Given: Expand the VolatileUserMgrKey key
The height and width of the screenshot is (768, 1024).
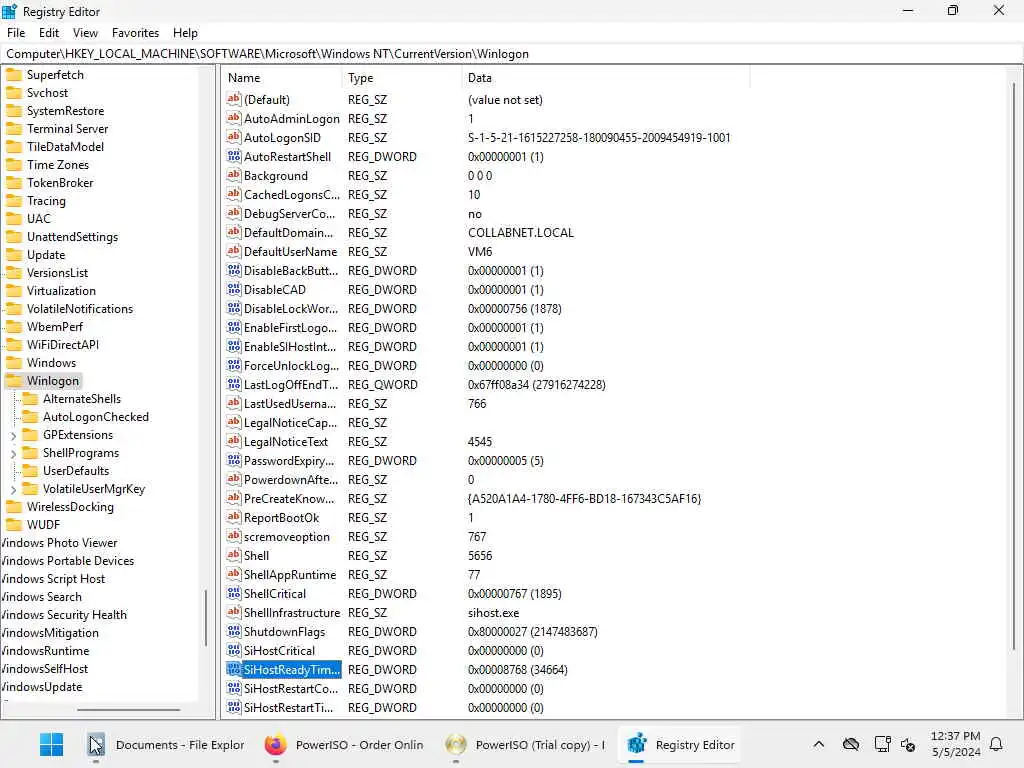Looking at the screenshot, I should pos(14,489).
